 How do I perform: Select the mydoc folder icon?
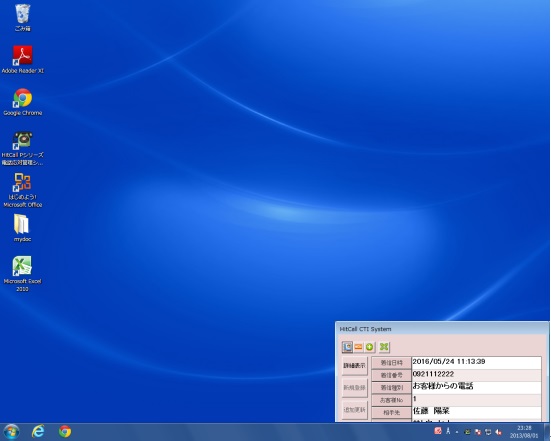(22, 228)
